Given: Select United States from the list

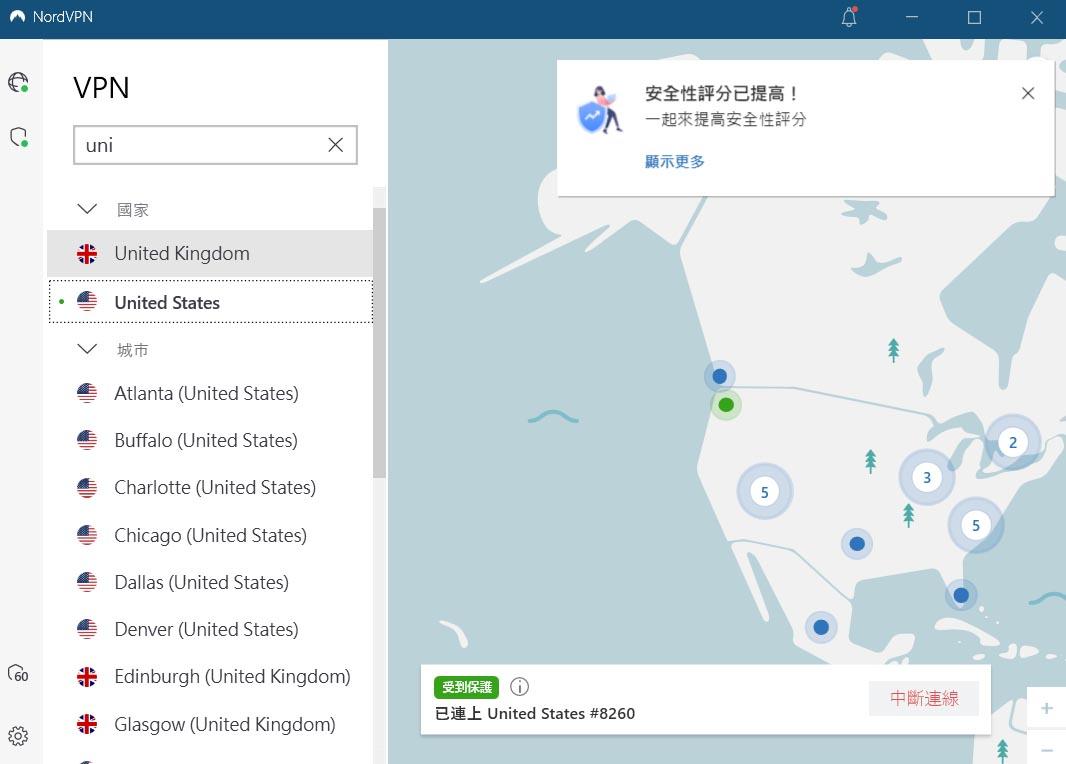Looking at the screenshot, I should click(x=210, y=301).
